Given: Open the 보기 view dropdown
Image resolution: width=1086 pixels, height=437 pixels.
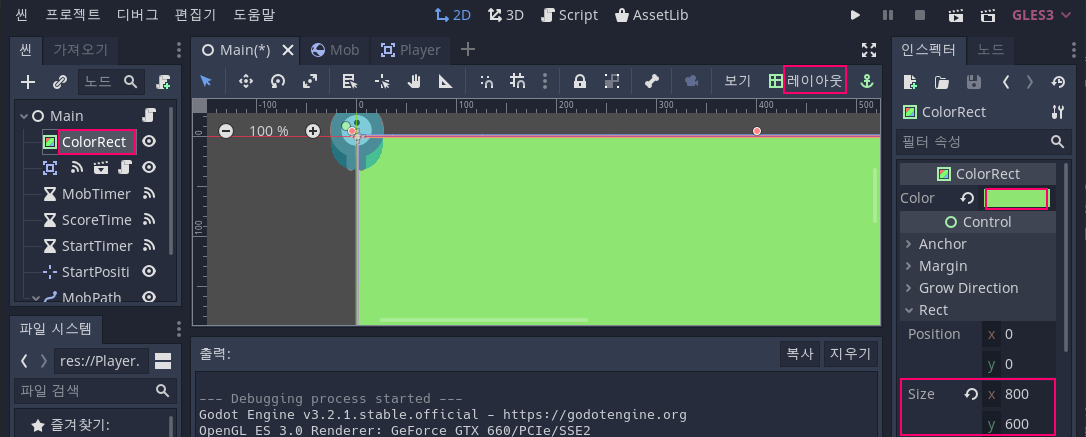Looking at the screenshot, I should [x=738, y=81].
